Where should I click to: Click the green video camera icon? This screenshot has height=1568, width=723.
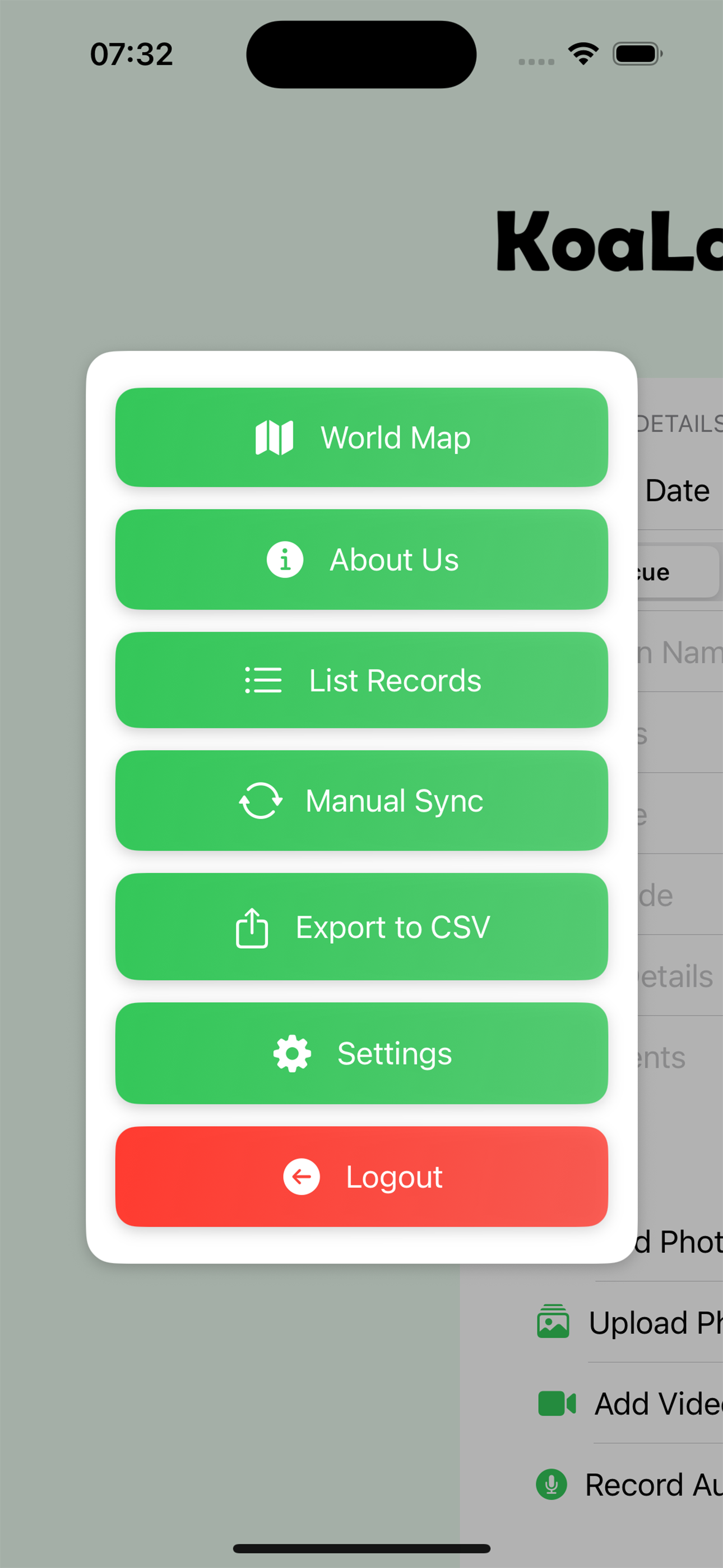557,1404
